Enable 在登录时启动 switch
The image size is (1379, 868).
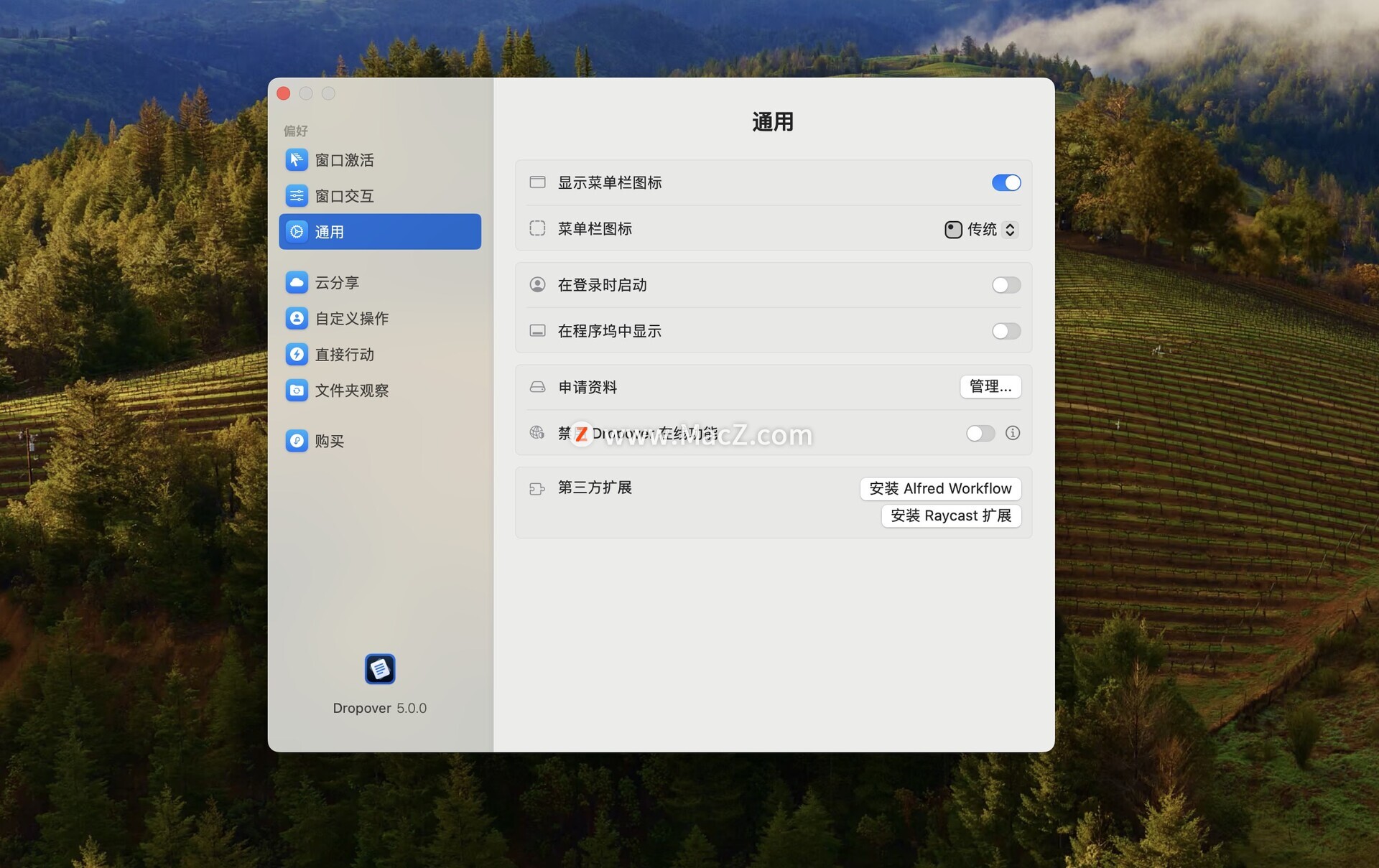coord(1006,285)
